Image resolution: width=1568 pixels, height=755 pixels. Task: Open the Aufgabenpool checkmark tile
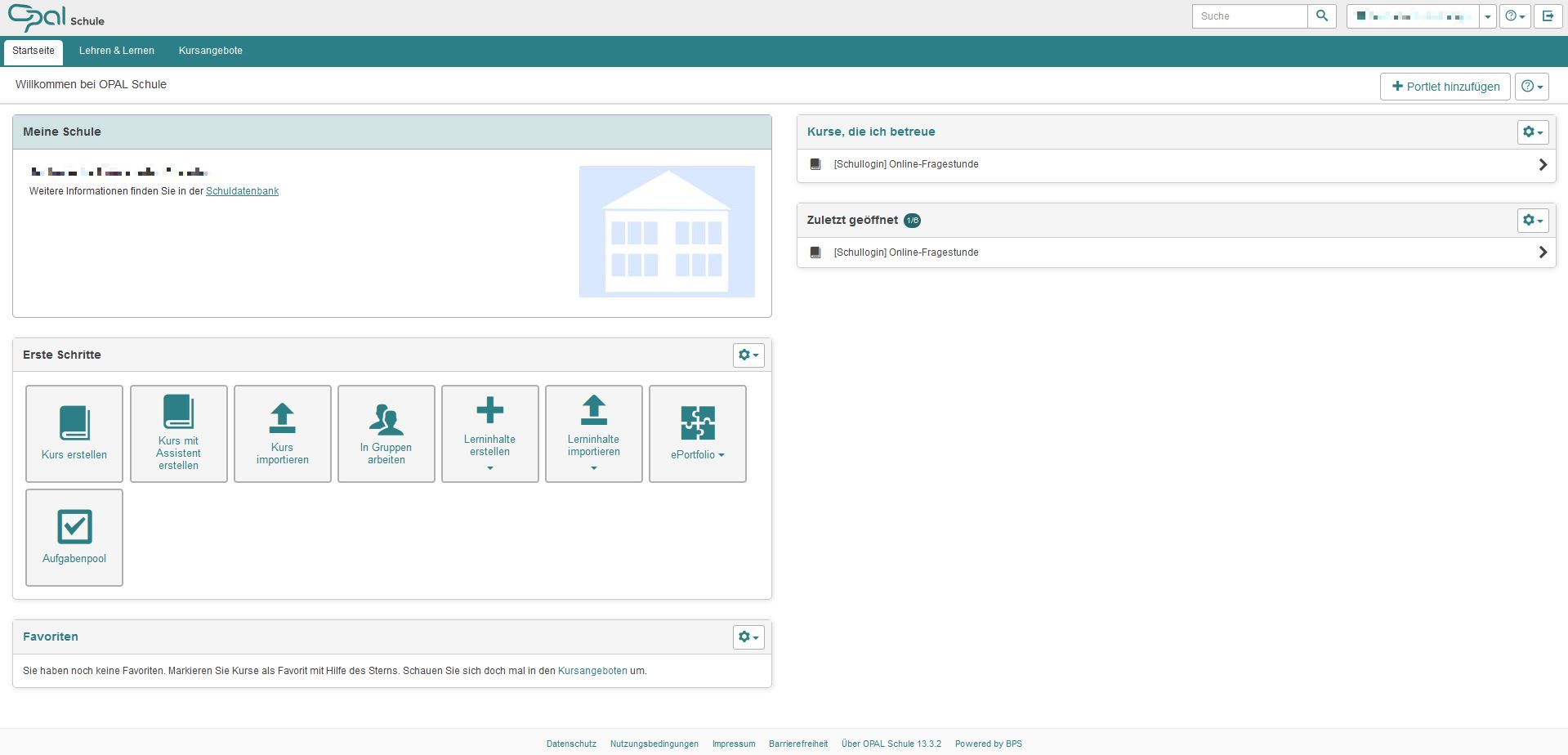click(x=74, y=538)
